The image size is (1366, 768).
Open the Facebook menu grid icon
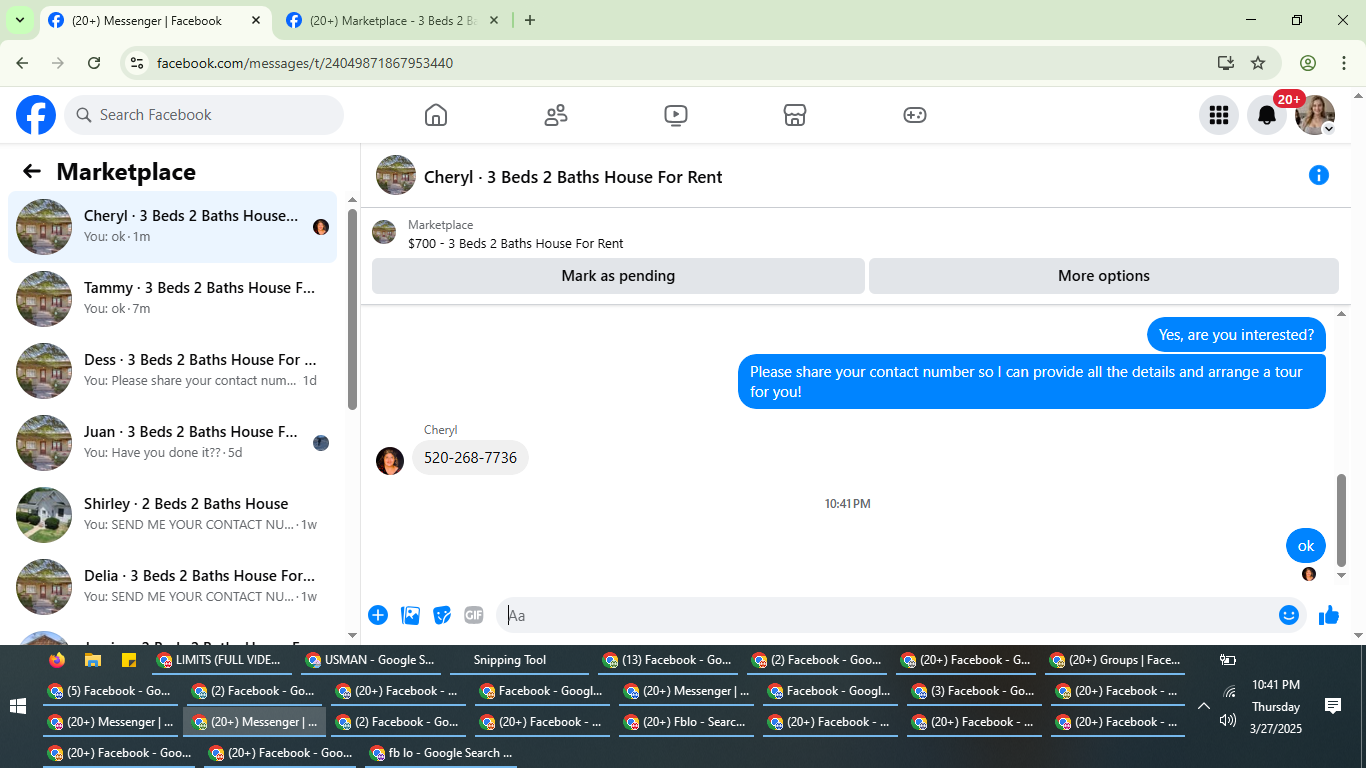(1219, 115)
